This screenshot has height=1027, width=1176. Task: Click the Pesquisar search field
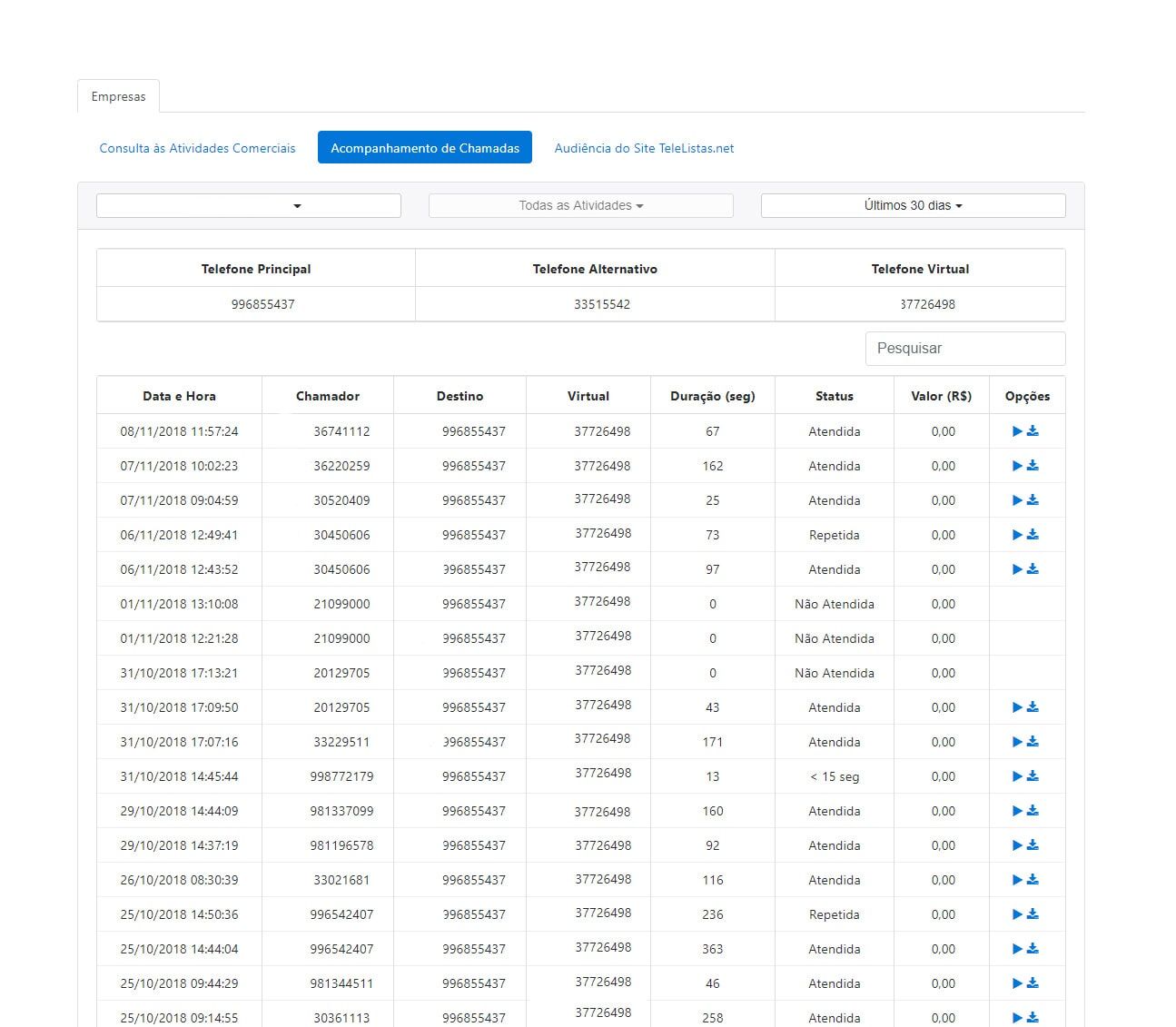(964, 349)
